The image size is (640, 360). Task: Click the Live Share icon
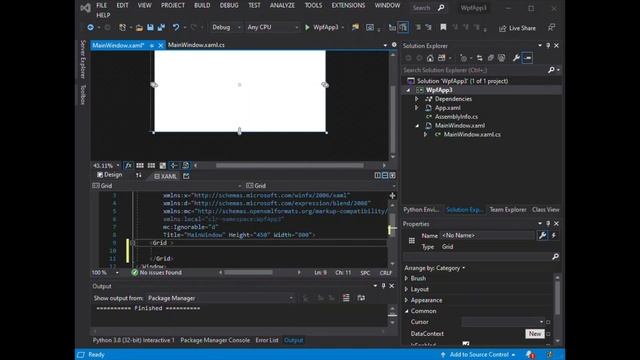pyautogui.click(x=502, y=28)
